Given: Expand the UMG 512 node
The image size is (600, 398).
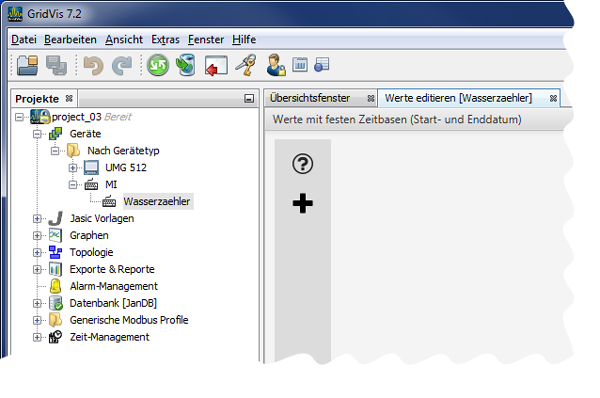Looking at the screenshot, I should point(73,168).
